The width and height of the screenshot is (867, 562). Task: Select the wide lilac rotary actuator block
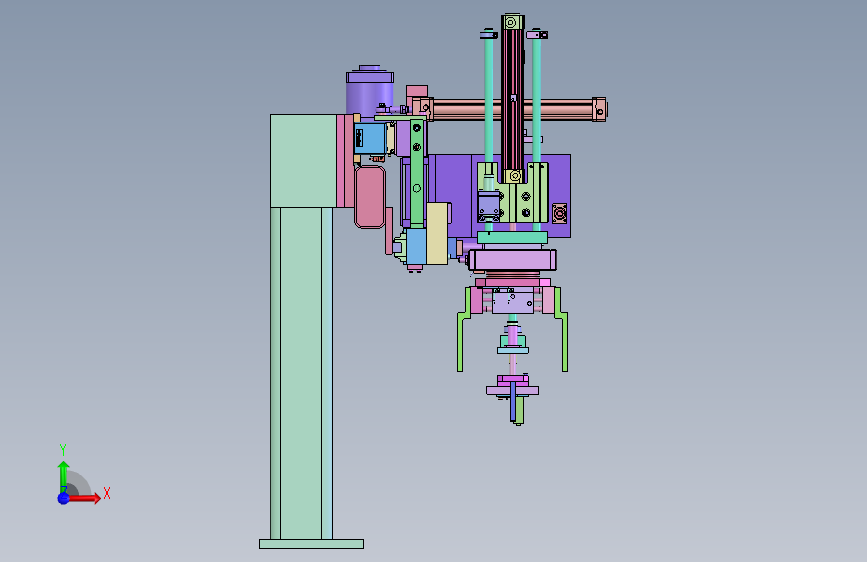point(513,259)
